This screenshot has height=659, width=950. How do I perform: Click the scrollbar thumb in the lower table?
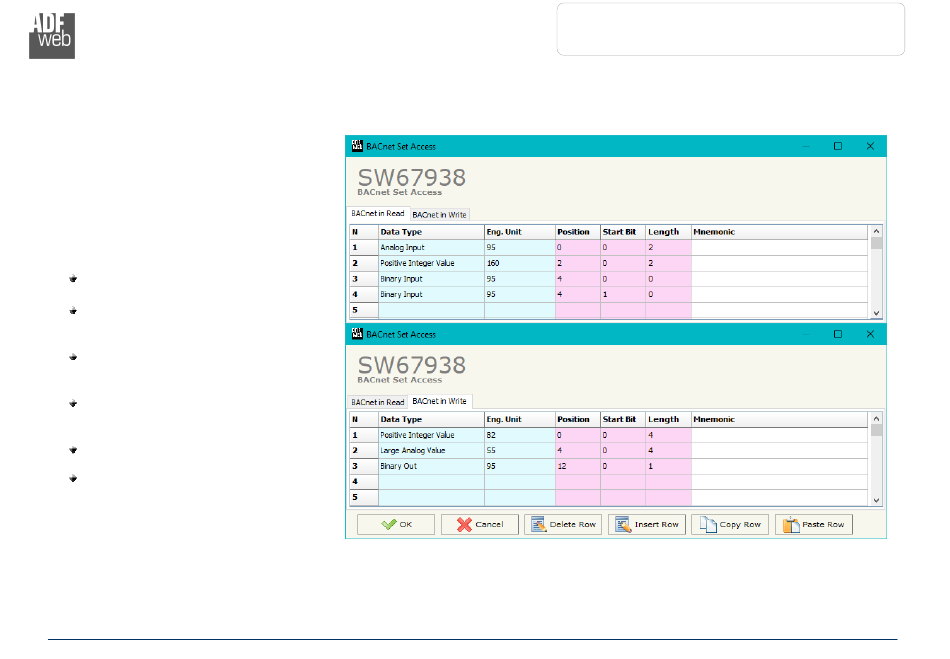click(876, 430)
